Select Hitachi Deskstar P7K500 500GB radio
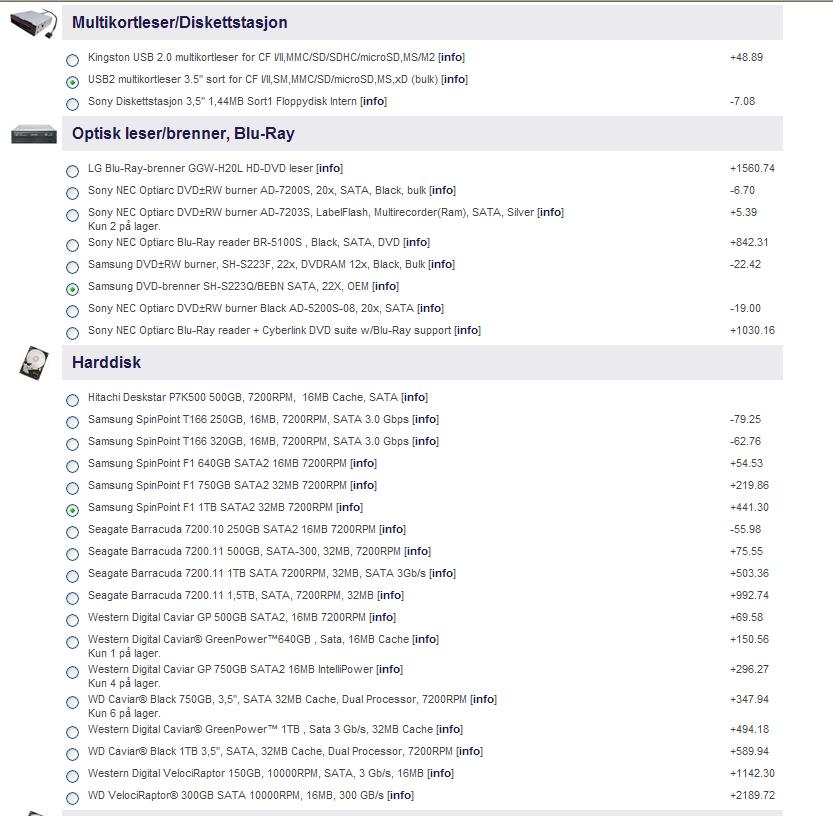The width and height of the screenshot is (833, 816). point(72,400)
